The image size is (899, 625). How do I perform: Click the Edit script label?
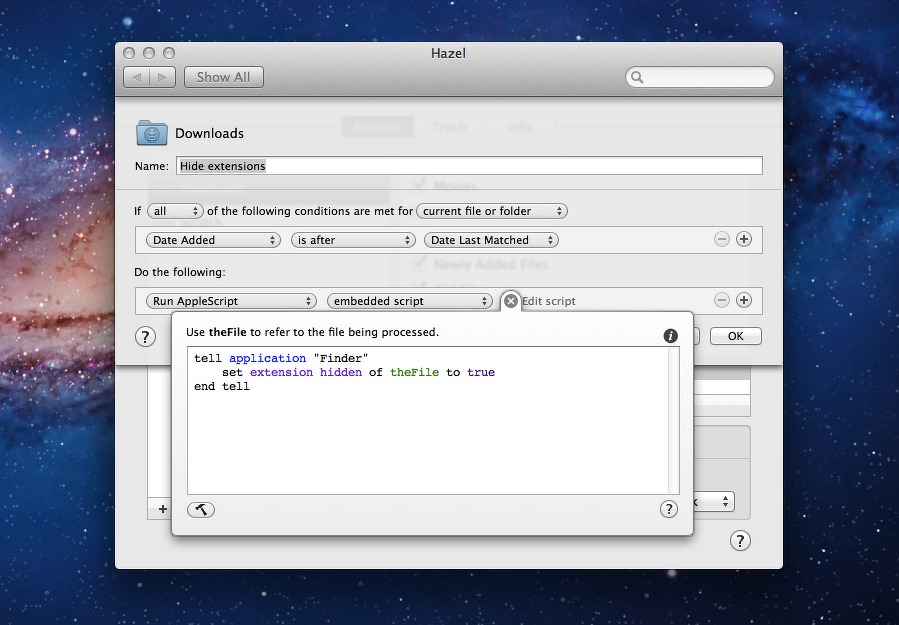[549, 301]
